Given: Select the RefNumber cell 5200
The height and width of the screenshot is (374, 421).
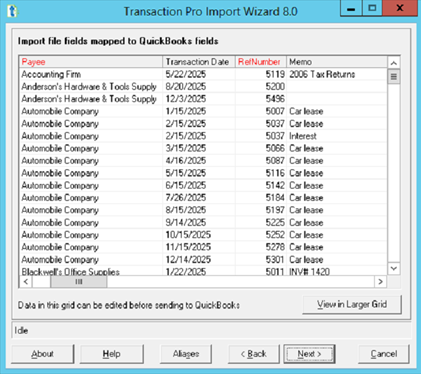Looking at the screenshot, I should (261, 87).
